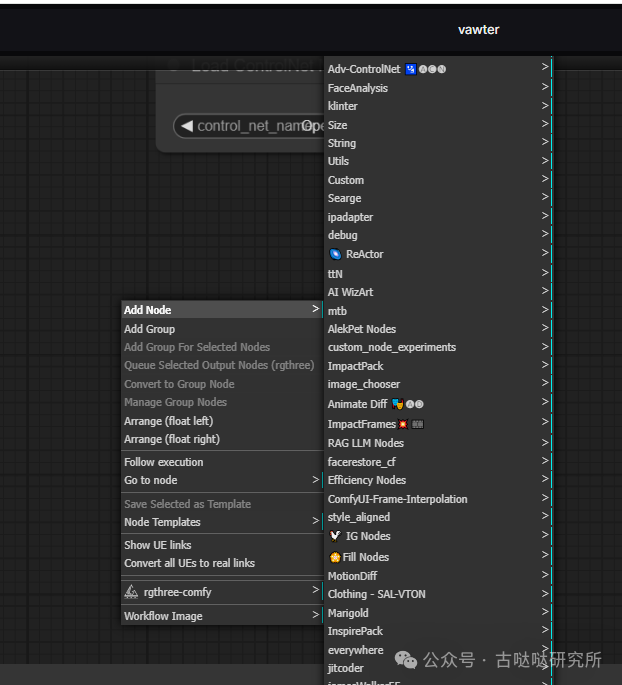
Task: Open the FaceAnalysis node category
Action: pos(438,88)
